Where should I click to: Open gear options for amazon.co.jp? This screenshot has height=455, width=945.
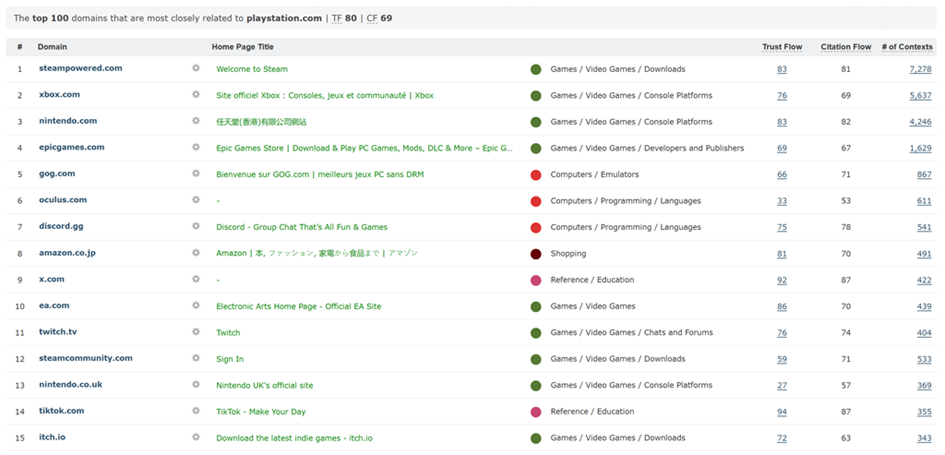click(x=196, y=253)
